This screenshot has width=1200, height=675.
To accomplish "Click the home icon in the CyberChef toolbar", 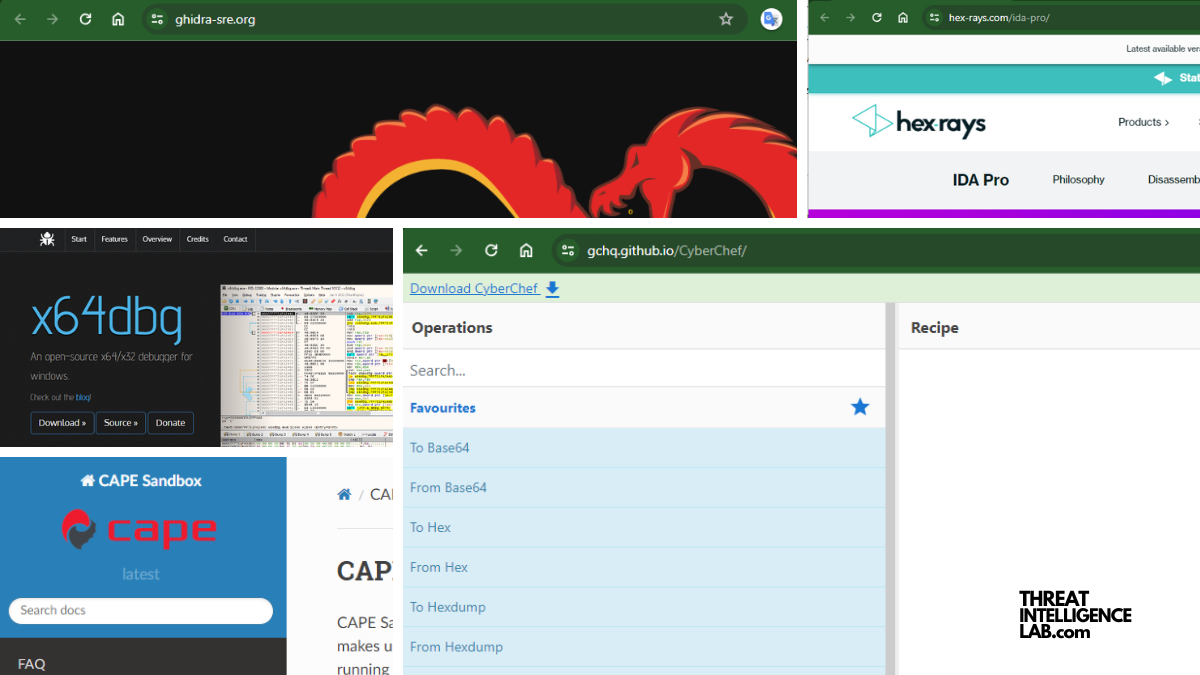I will [526, 250].
